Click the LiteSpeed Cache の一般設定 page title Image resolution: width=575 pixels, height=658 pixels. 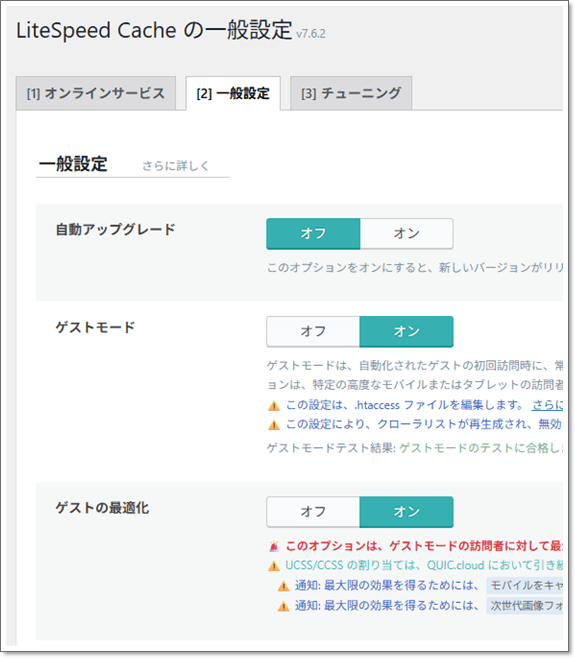154,30
